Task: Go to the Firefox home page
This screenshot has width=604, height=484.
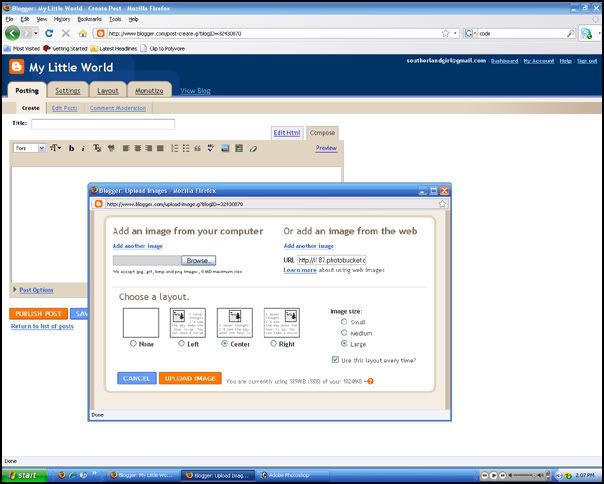Action: tap(82, 34)
